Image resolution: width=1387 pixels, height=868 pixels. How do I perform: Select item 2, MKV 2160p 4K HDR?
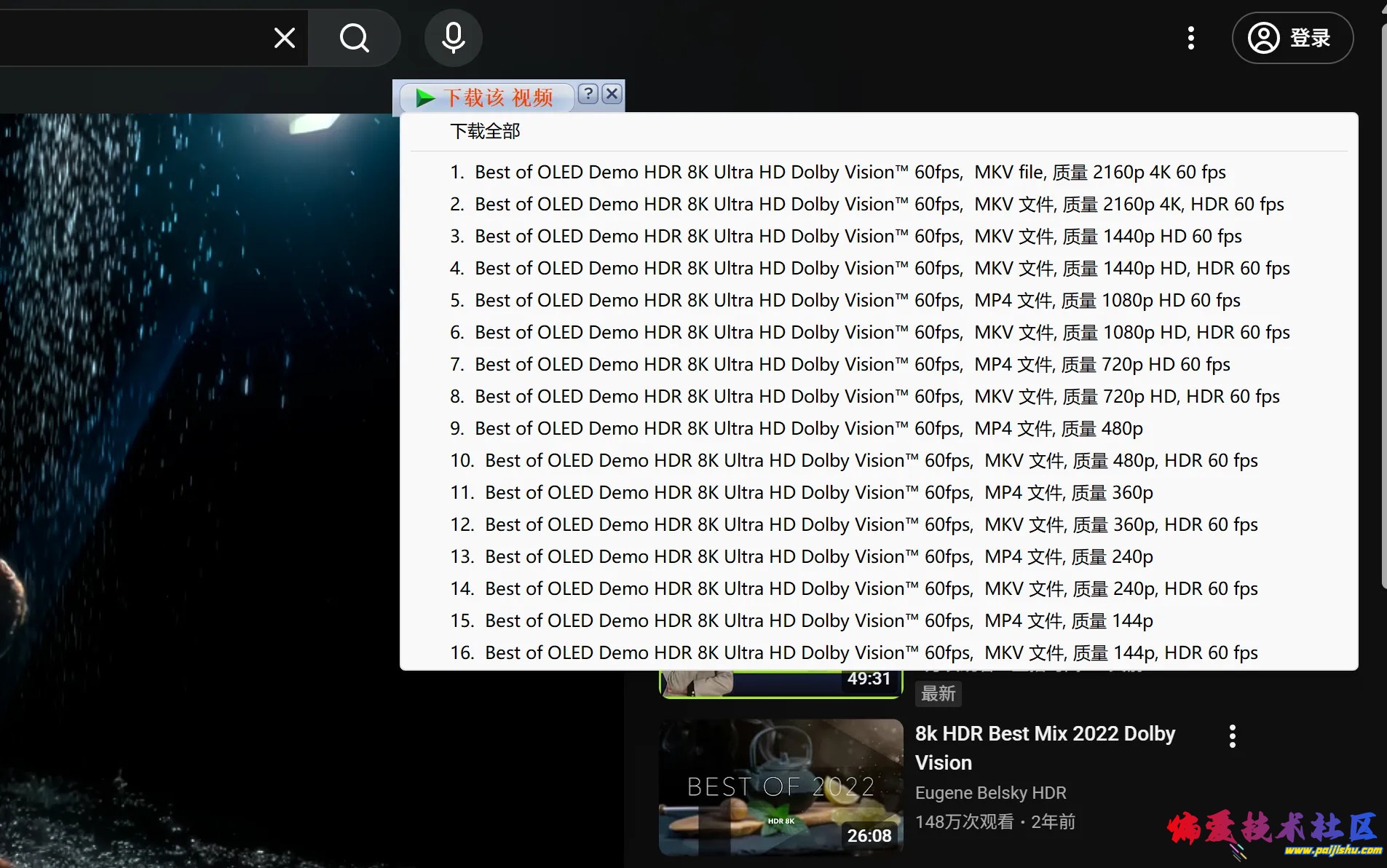(866, 205)
